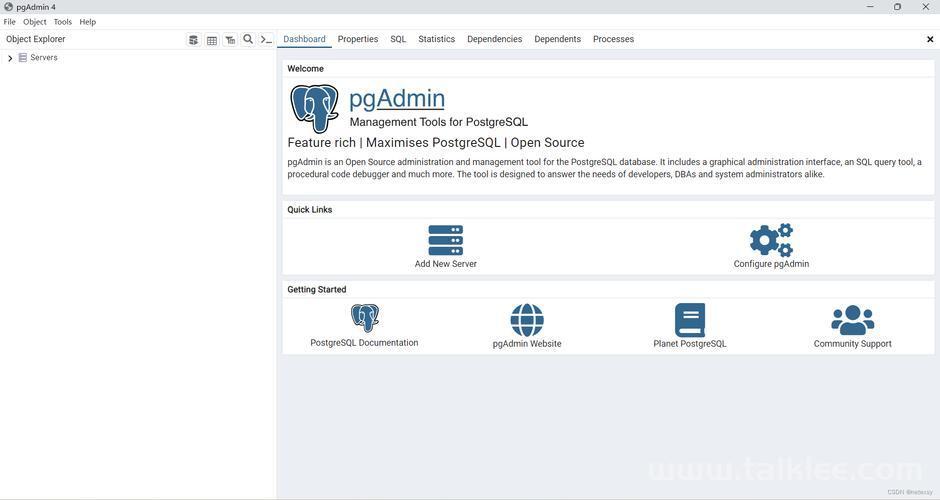
Task: Click the Community Support people icon
Action: pyautogui.click(x=852, y=320)
